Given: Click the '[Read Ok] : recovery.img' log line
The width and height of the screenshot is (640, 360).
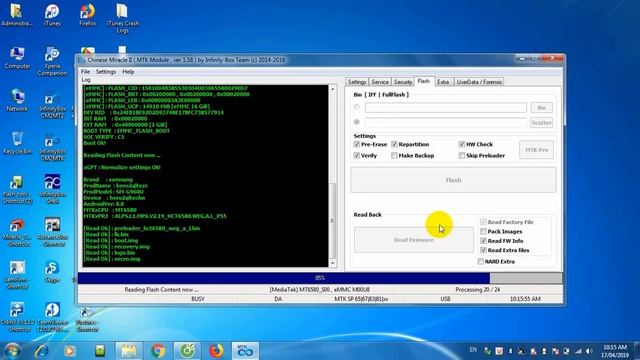Looking at the screenshot, I should [x=117, y=247].
